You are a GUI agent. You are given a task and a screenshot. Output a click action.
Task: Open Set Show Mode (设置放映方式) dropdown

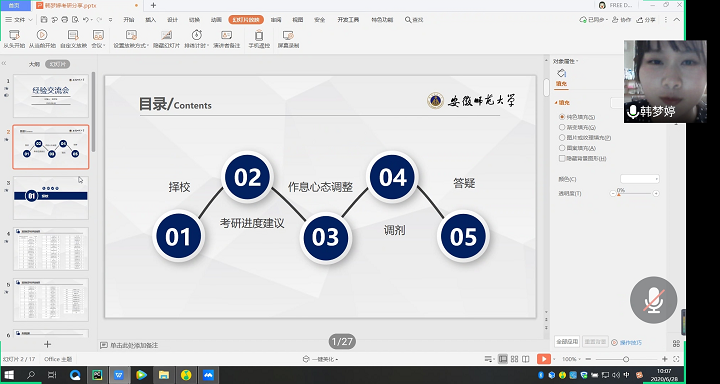[x=131, y=39]
